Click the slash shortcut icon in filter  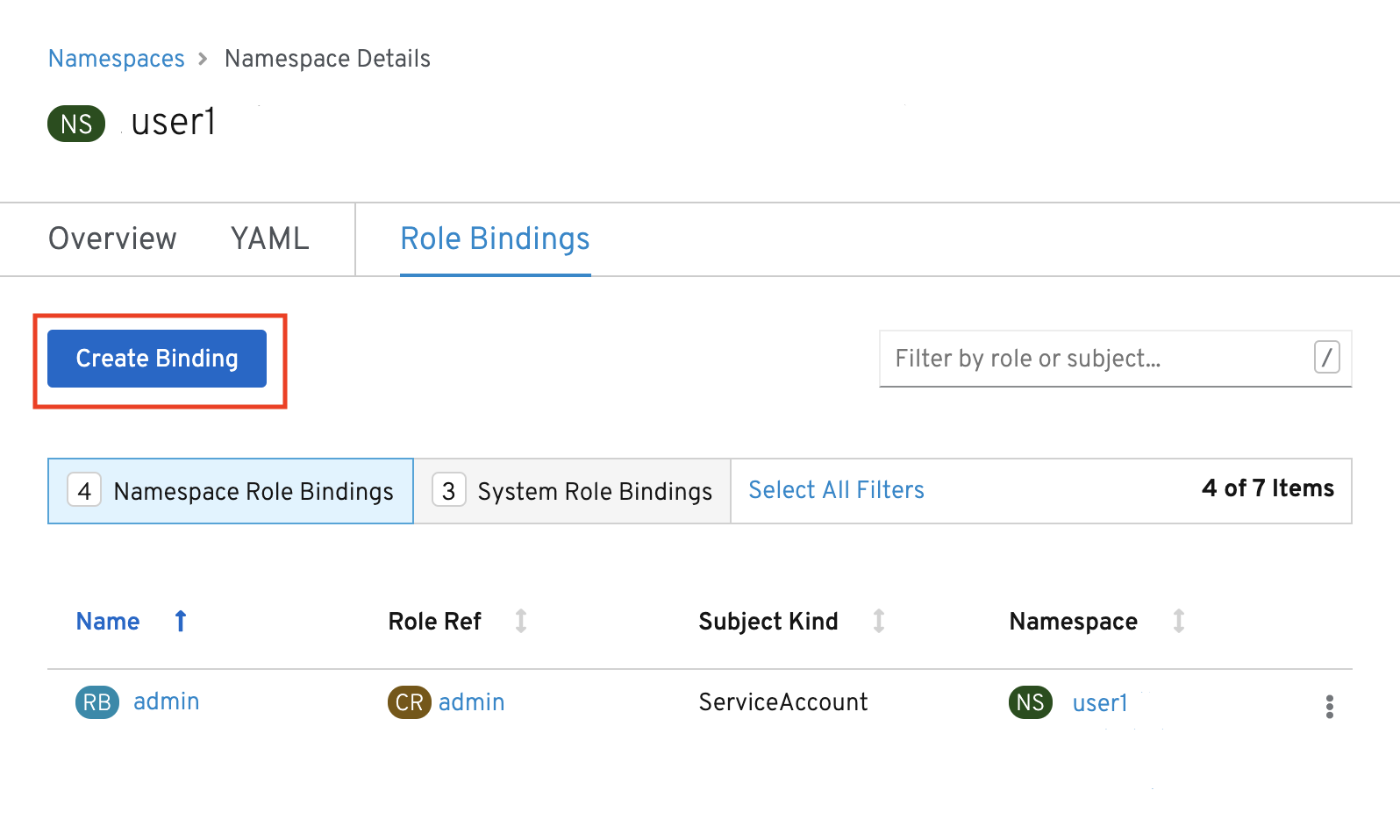1326,358
